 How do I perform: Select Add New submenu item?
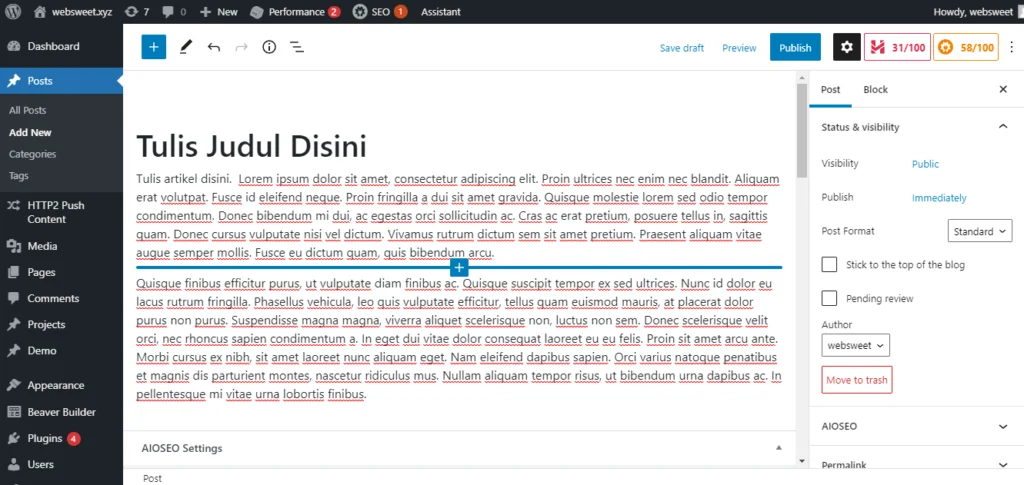[x=30, y=133]
